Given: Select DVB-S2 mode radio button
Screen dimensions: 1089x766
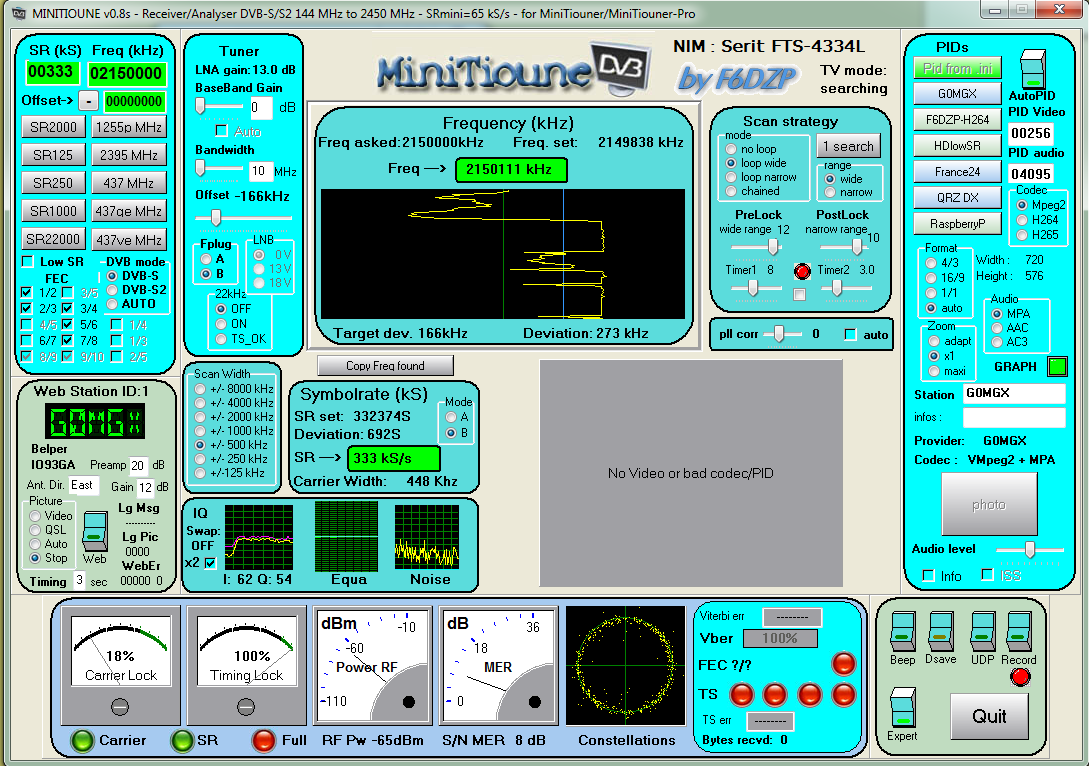Looking at the screenshot, I should (x=112, y=290).
